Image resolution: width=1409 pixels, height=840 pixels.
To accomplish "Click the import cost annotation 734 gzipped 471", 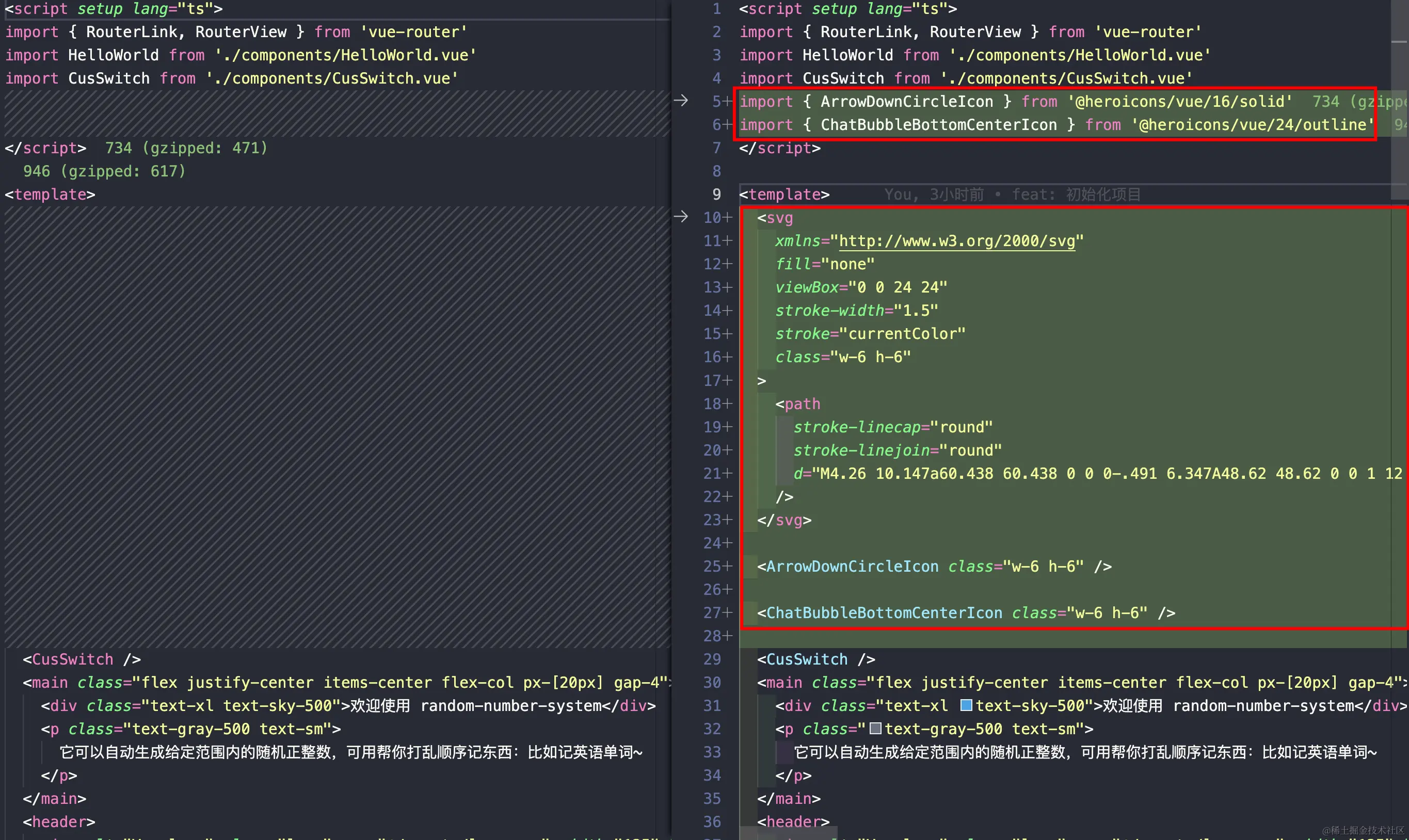I will tap(187, 148).
